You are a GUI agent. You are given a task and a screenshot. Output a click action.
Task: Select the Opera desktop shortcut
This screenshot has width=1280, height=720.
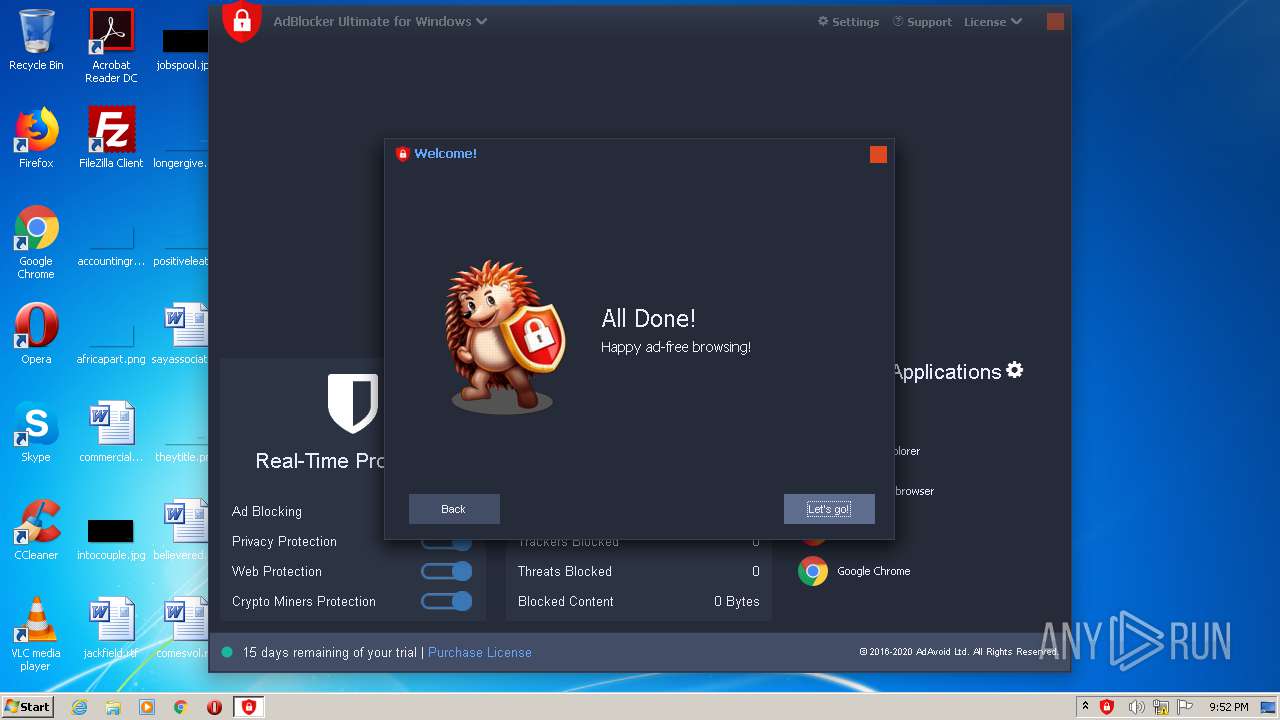pos(36,334)
